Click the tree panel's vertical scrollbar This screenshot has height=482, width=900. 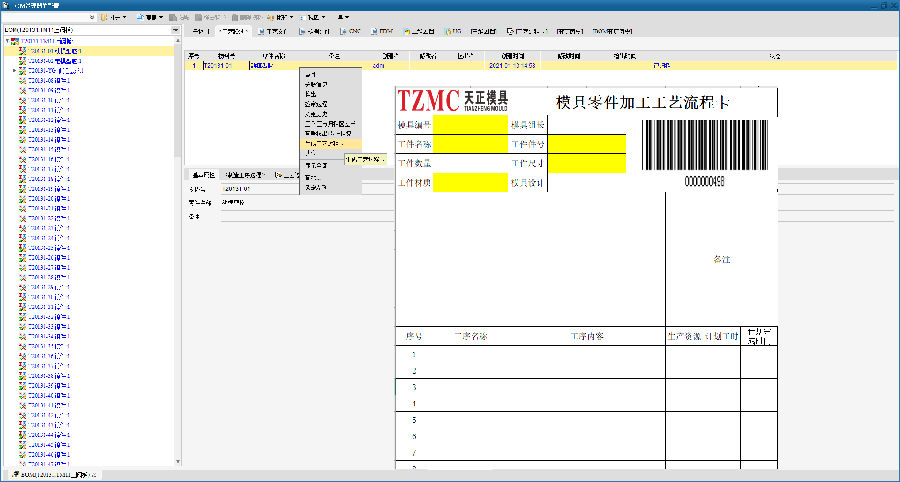[177, 200]
